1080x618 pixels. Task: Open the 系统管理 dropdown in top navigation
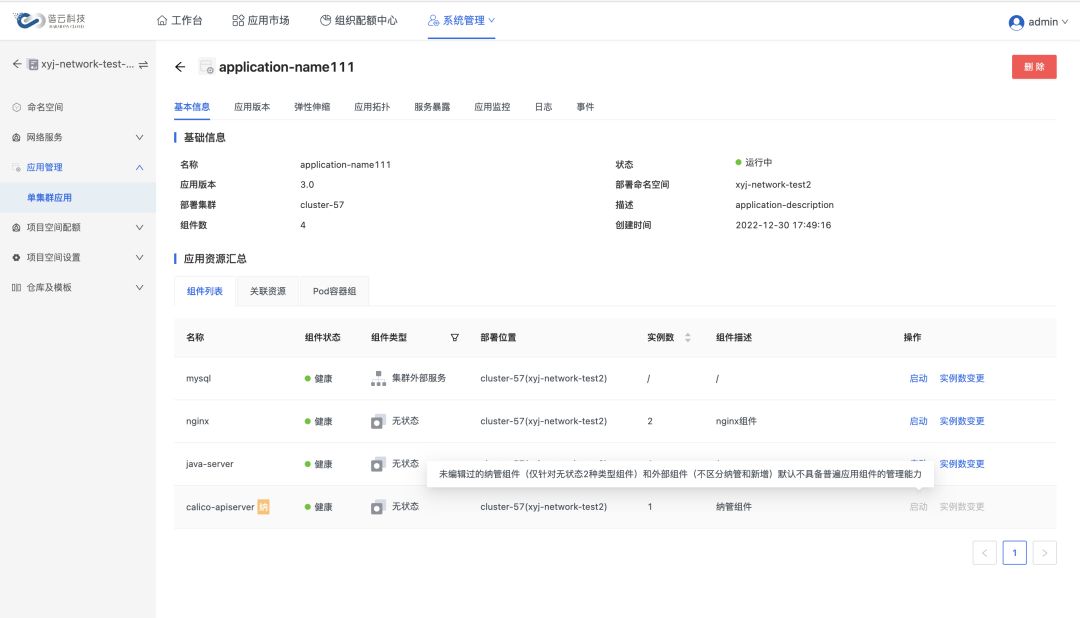click(x=461, y=20)
